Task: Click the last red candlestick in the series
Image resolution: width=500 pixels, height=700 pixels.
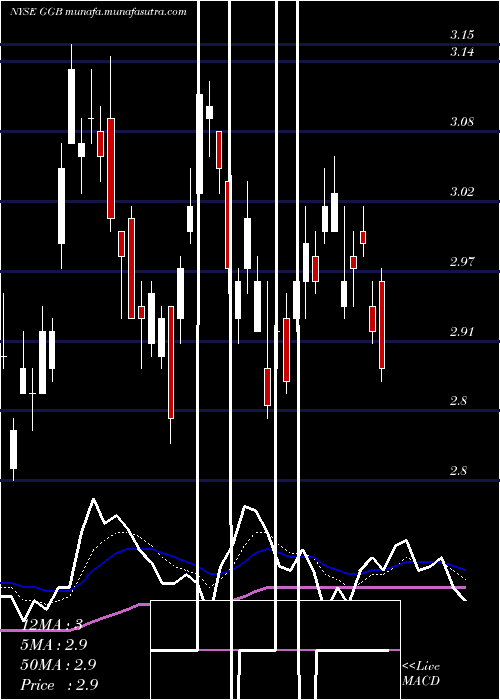Action: point(382,325)
